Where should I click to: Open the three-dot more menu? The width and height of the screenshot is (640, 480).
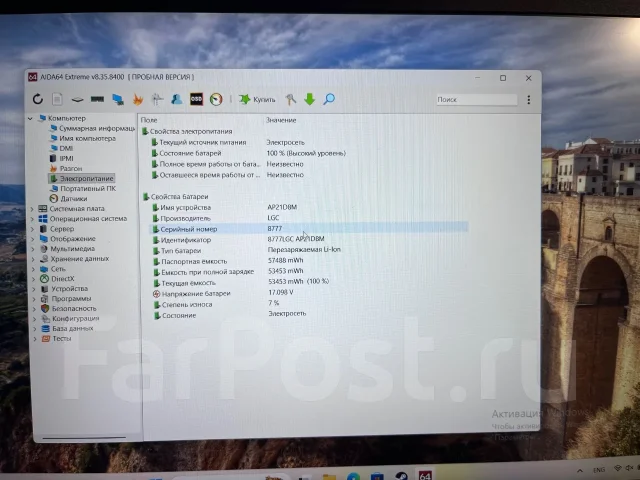[529, 100]
